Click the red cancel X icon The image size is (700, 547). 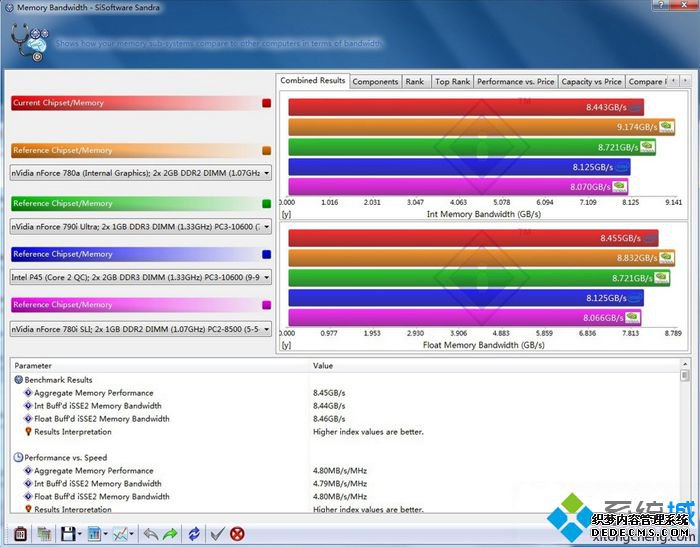pos(237,534)
